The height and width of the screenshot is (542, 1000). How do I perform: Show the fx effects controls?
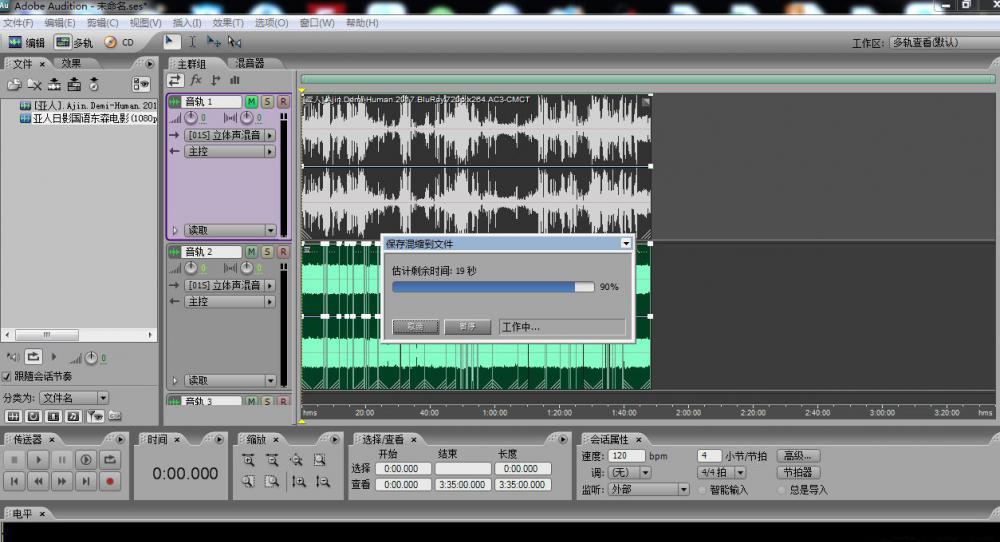196,80
